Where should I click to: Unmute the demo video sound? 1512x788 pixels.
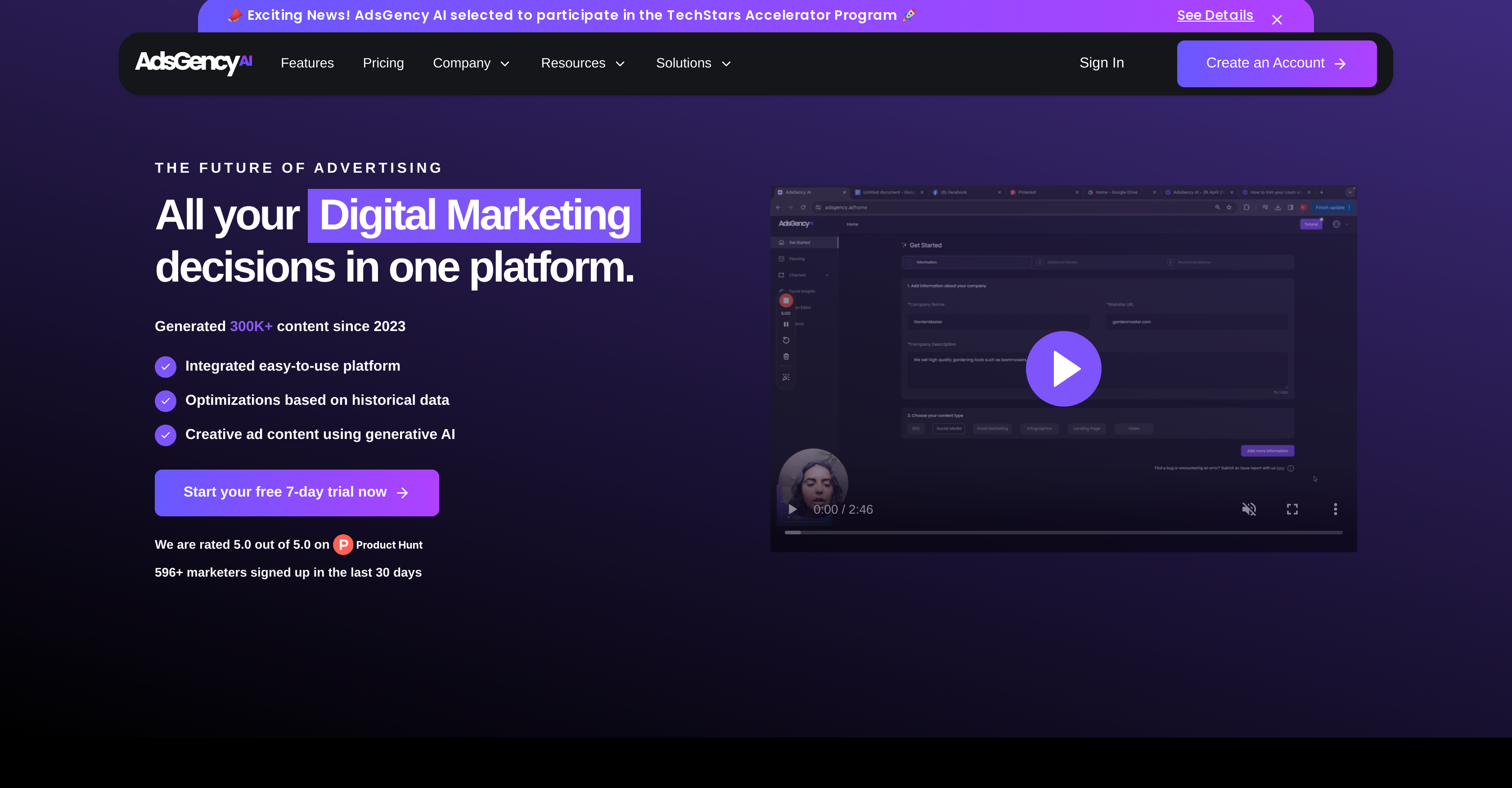[1249, 509]
